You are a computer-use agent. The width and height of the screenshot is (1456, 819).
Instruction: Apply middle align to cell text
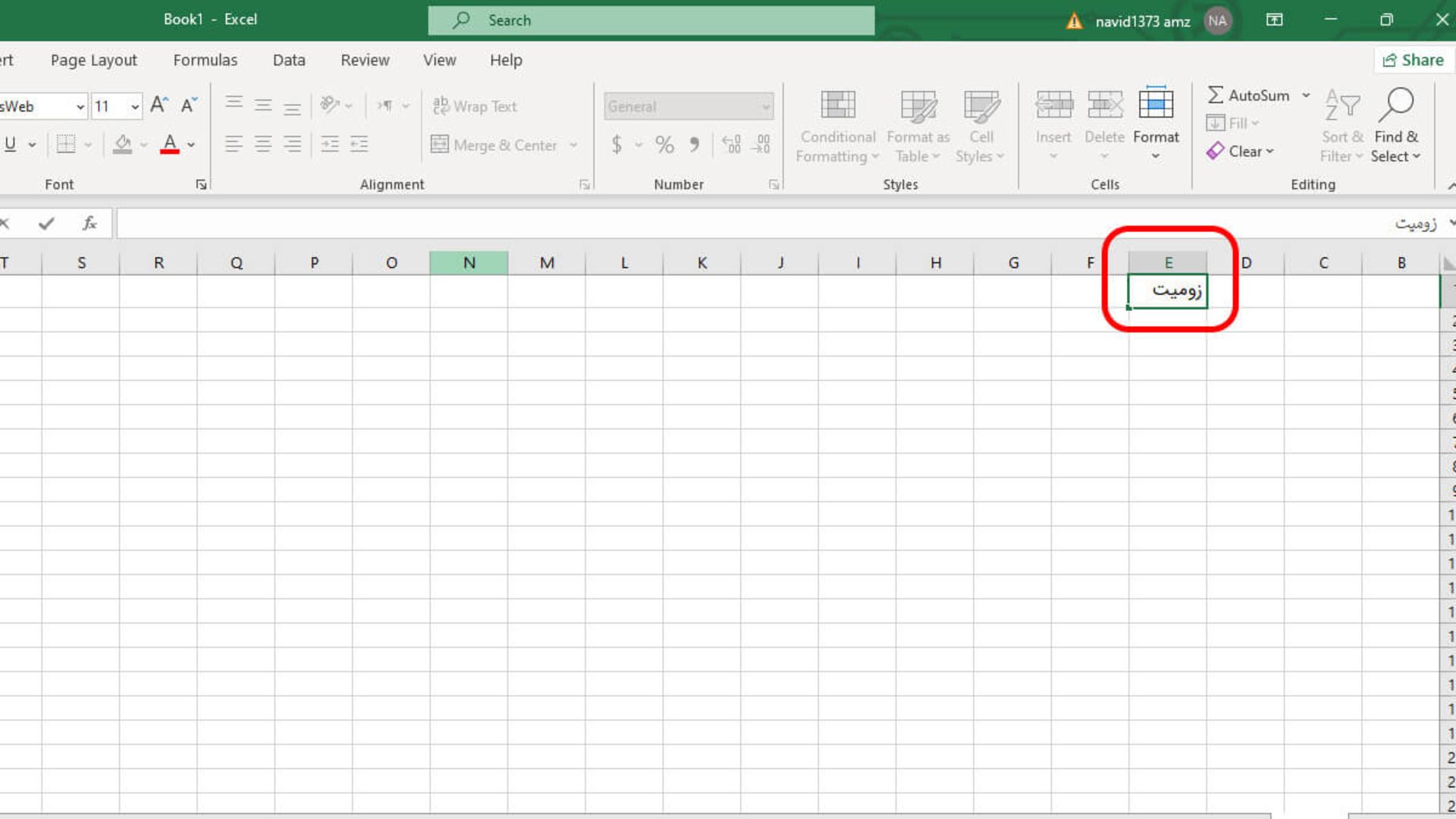pos(263,105)
